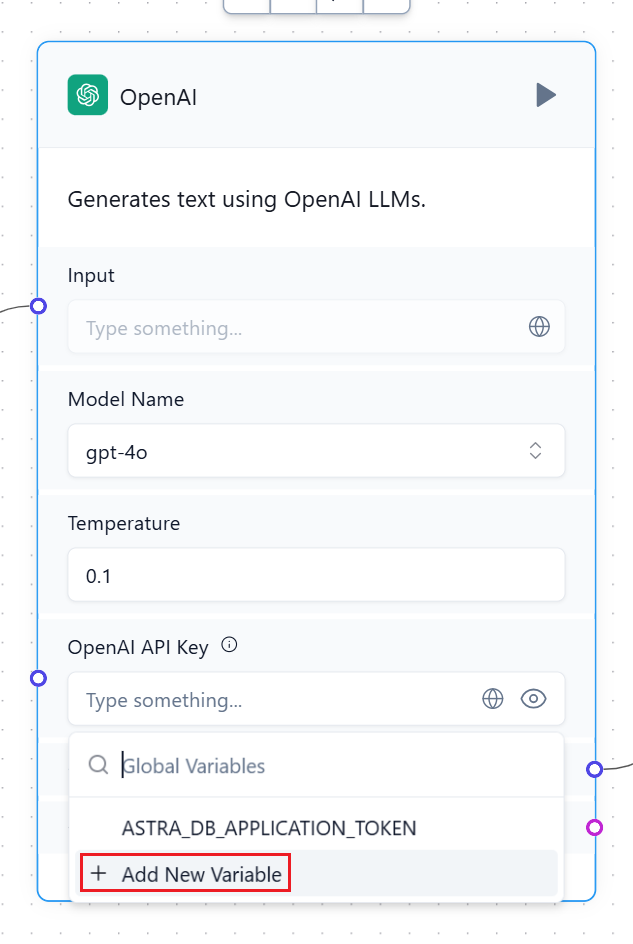Toggle API key visibility with eye icon
This screenshot has width=633, height=944.
(533, 699)
